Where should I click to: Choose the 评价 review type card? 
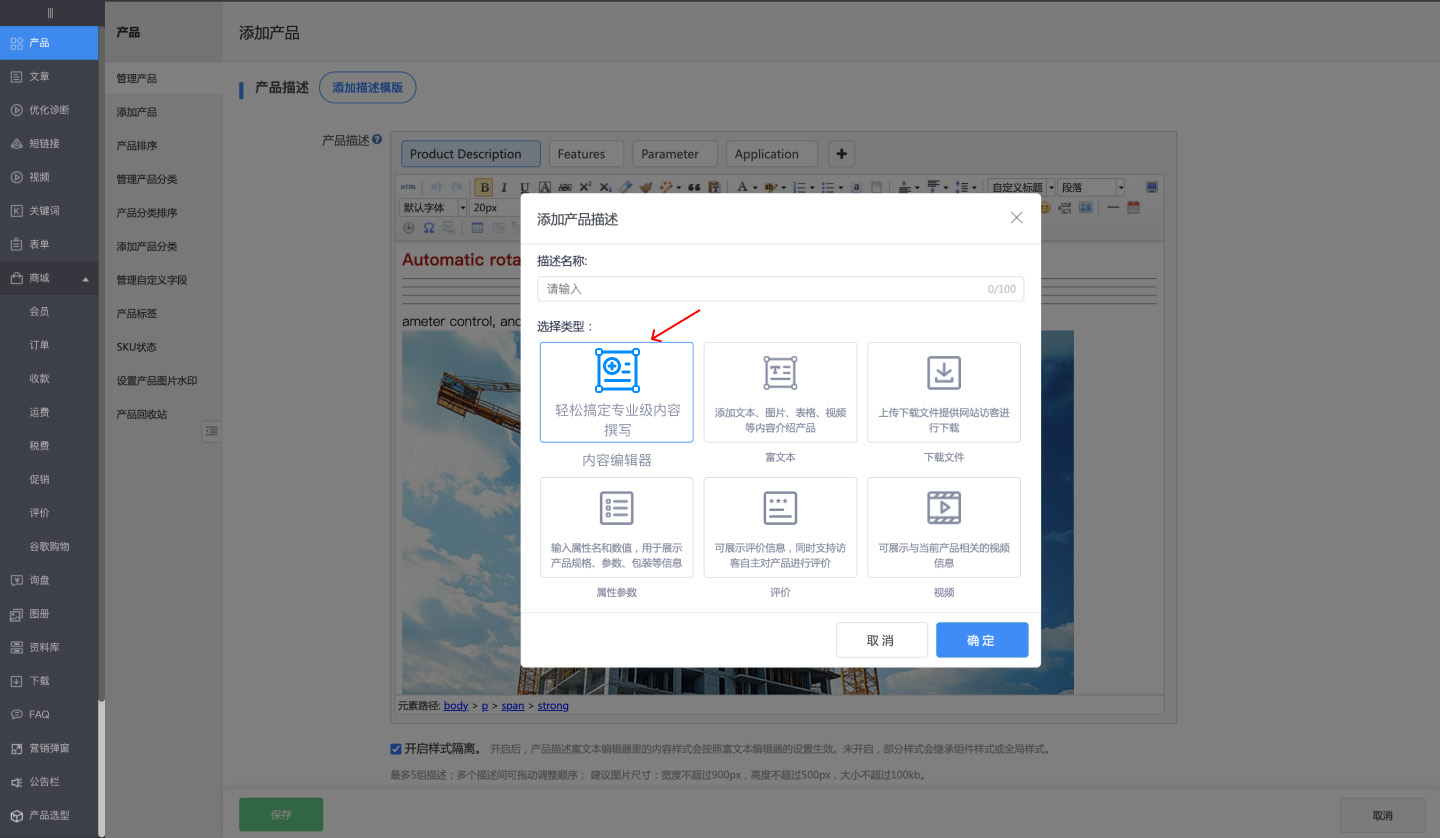pyautogui.click(x=780, y=527)
